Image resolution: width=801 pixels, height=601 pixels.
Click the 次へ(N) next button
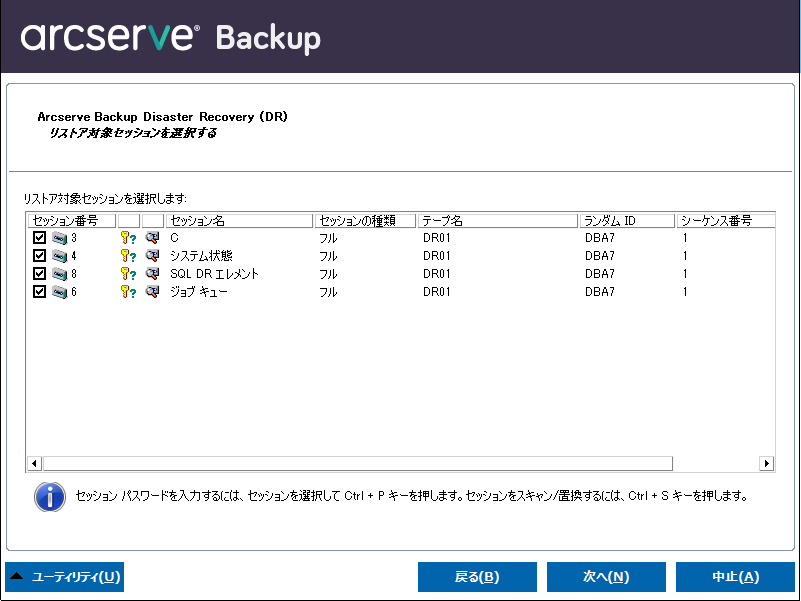[606, 577]
